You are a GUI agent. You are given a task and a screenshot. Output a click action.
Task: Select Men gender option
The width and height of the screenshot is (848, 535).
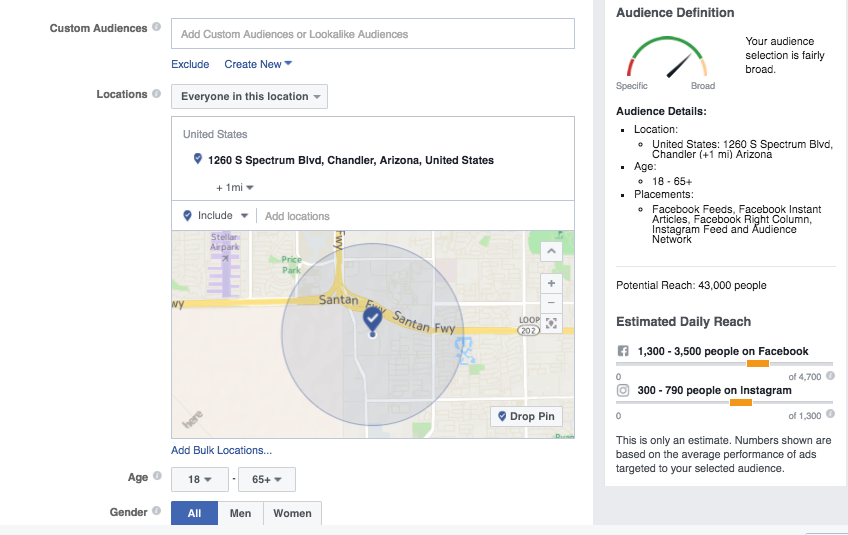(240, 513)
